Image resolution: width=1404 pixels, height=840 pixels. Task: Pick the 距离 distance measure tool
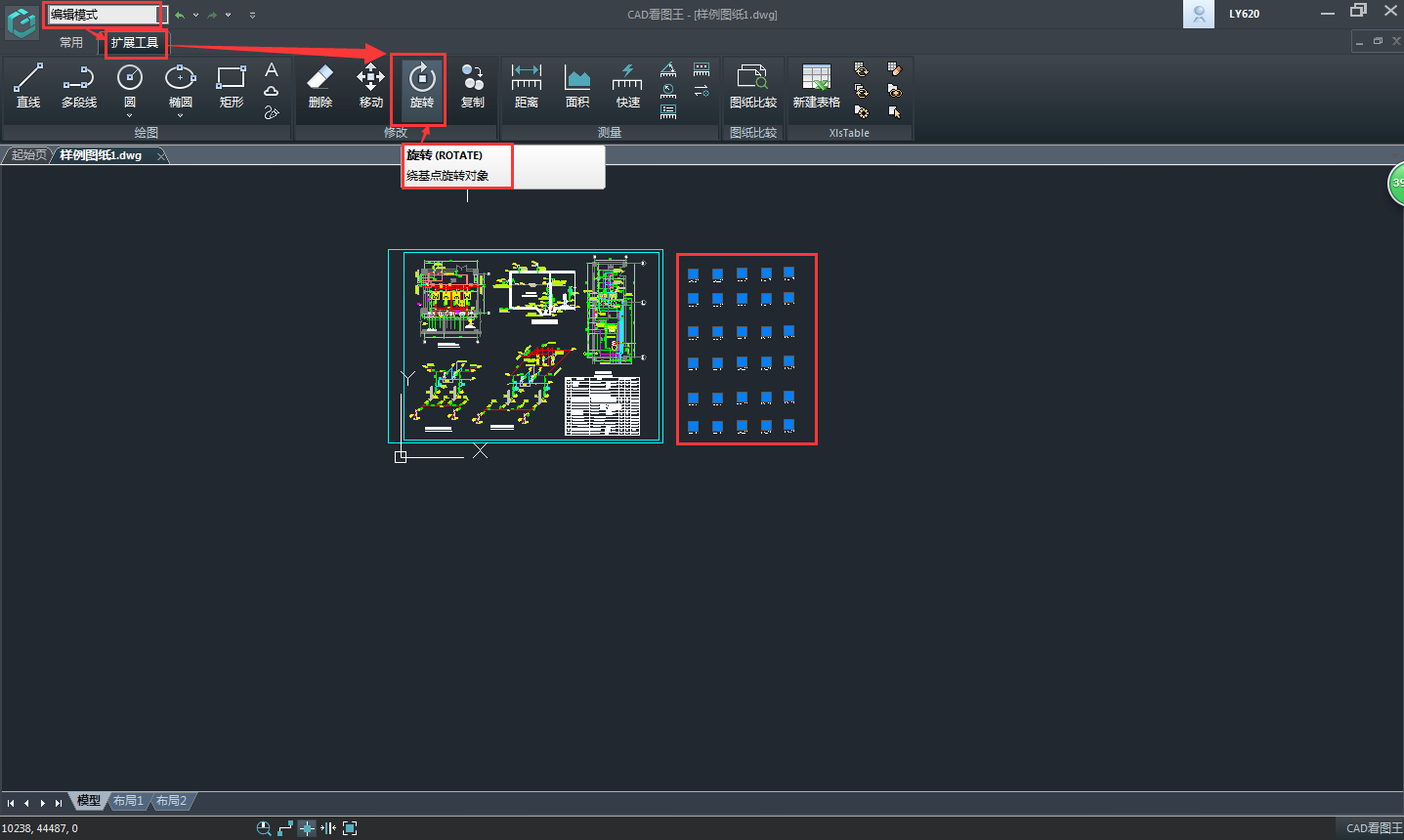pos(526,86)
